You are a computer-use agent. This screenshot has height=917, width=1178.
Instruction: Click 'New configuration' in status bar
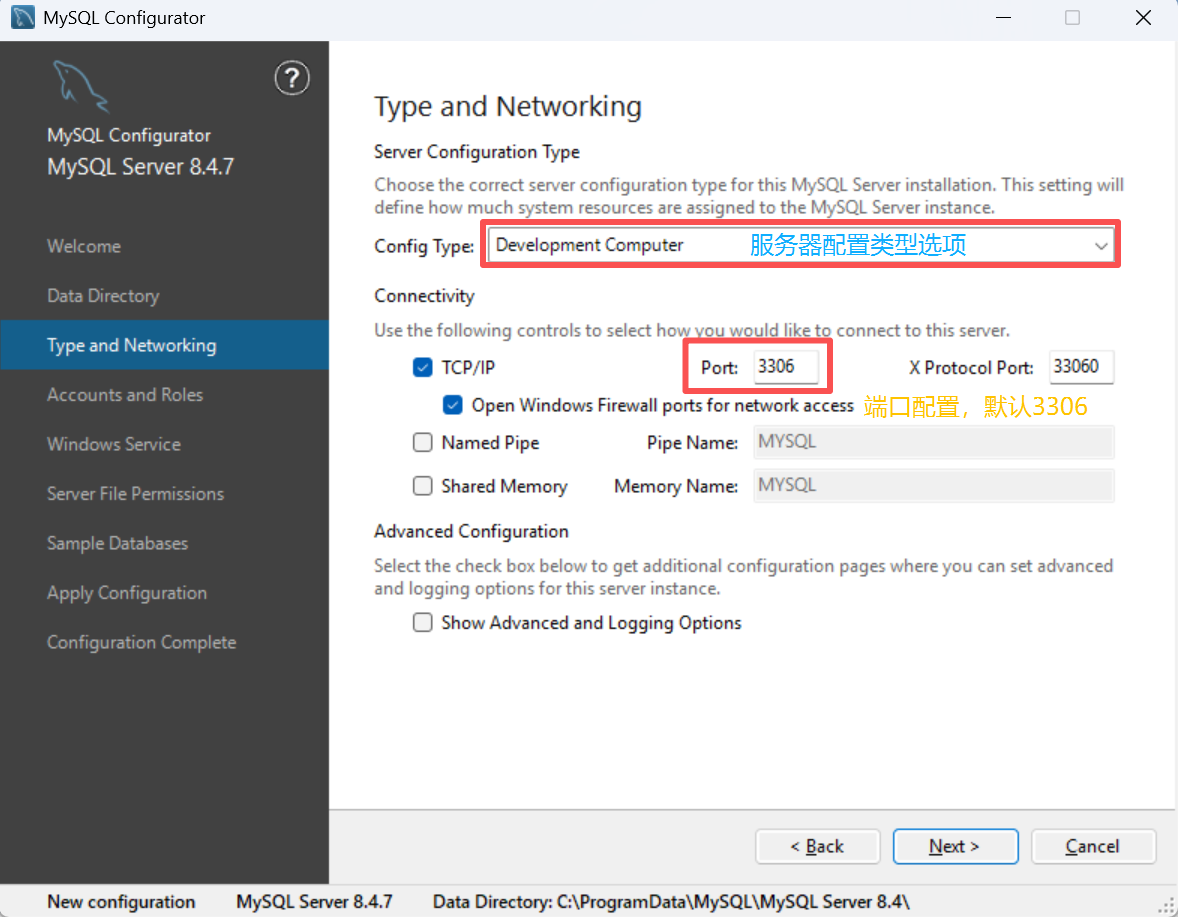[x=121, y=901]
